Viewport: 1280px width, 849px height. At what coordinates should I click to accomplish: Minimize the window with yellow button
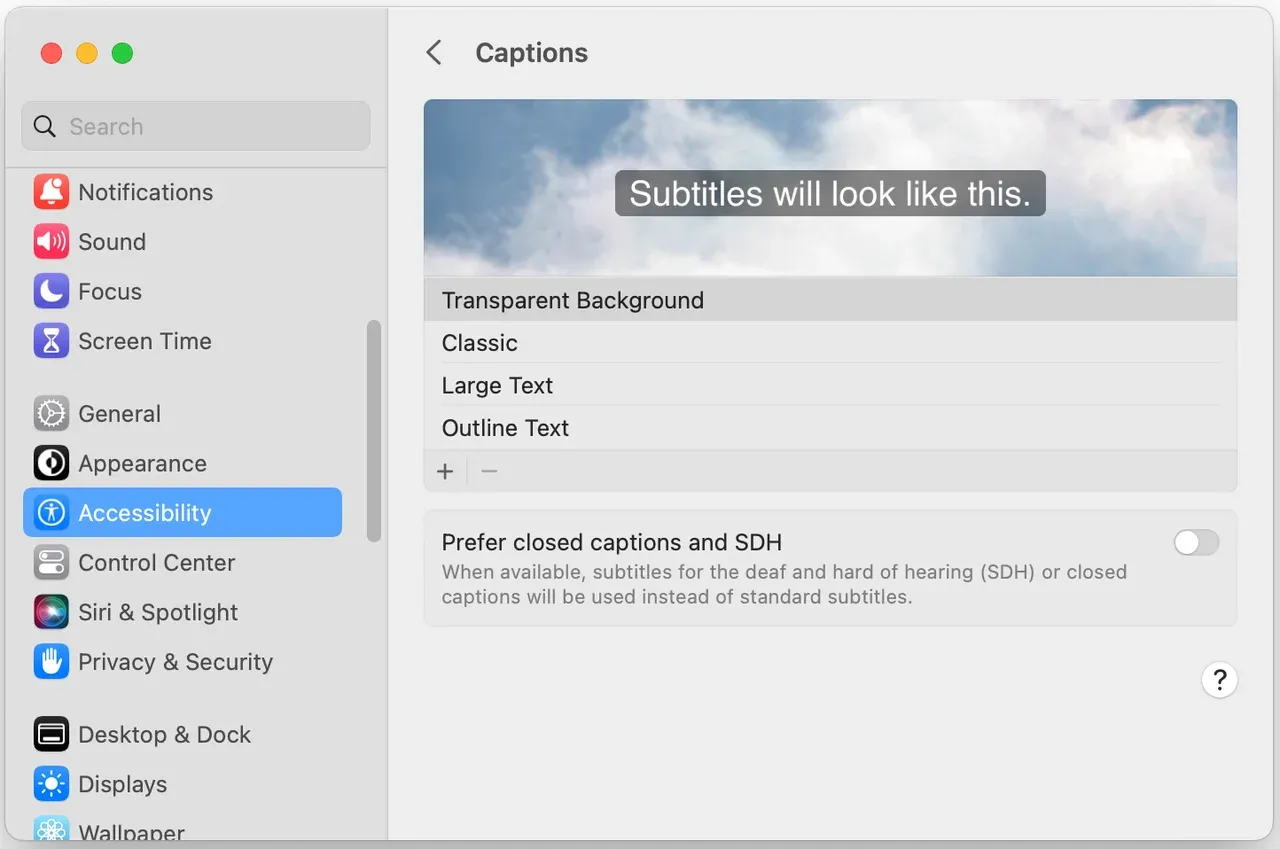coord(87,53)
